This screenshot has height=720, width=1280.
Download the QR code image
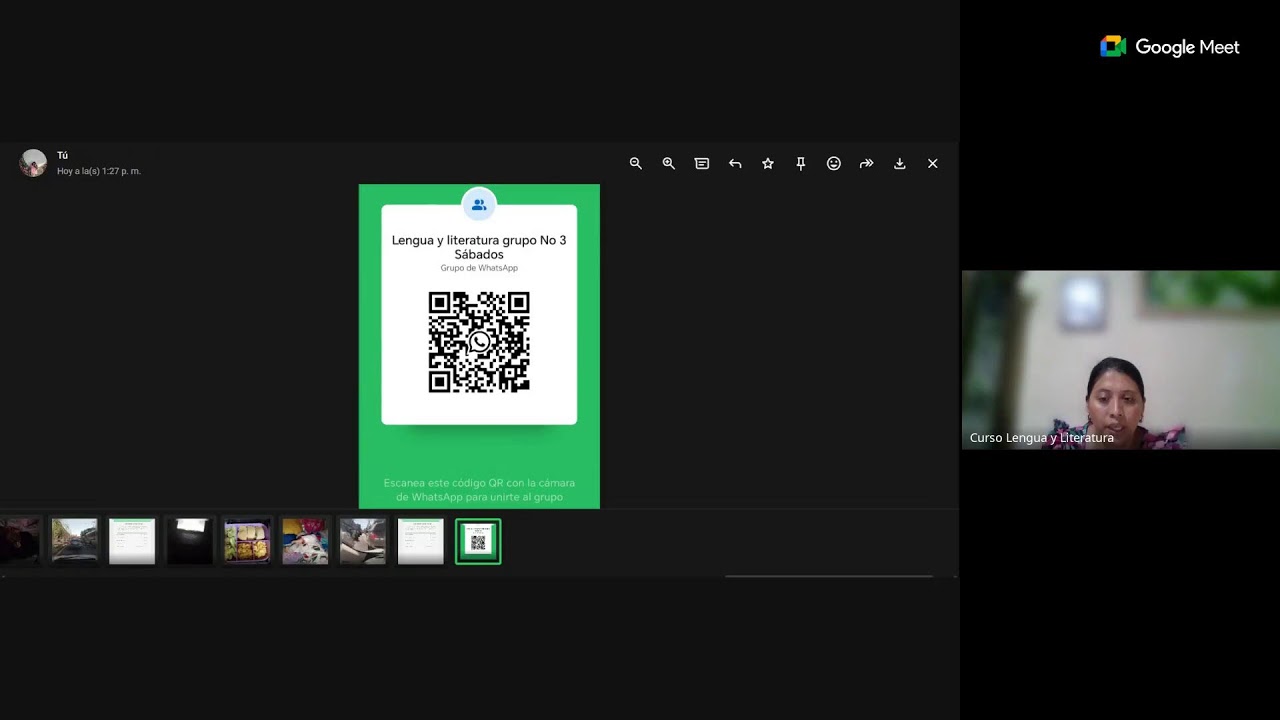899,164
